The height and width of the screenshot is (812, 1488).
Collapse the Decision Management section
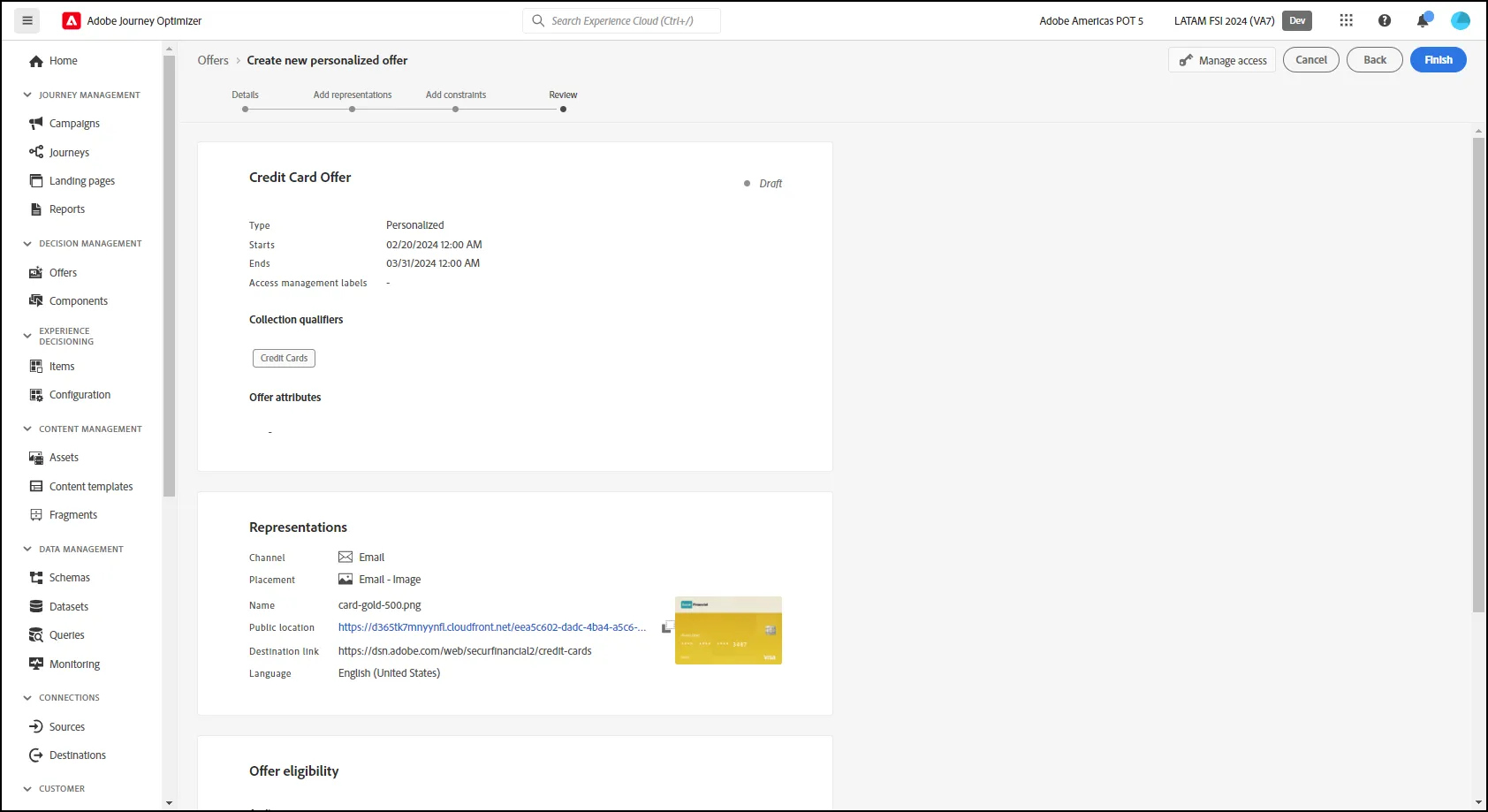[27, 243]
